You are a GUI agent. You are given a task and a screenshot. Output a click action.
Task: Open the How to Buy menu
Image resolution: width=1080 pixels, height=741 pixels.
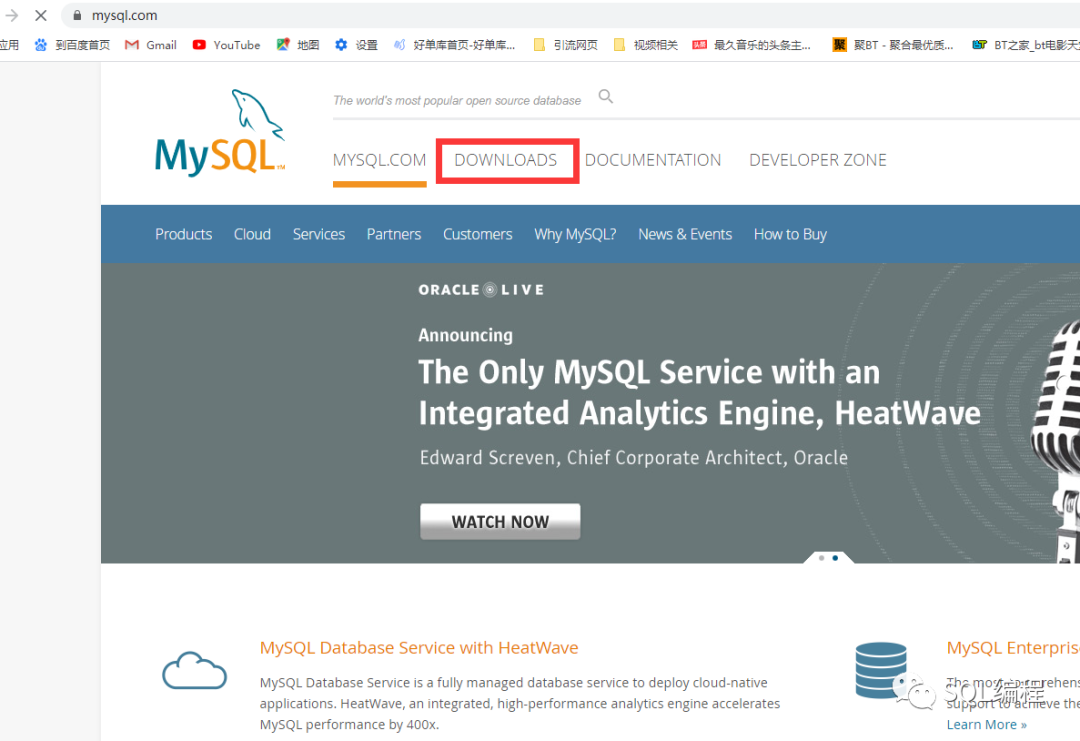[790, 234]
